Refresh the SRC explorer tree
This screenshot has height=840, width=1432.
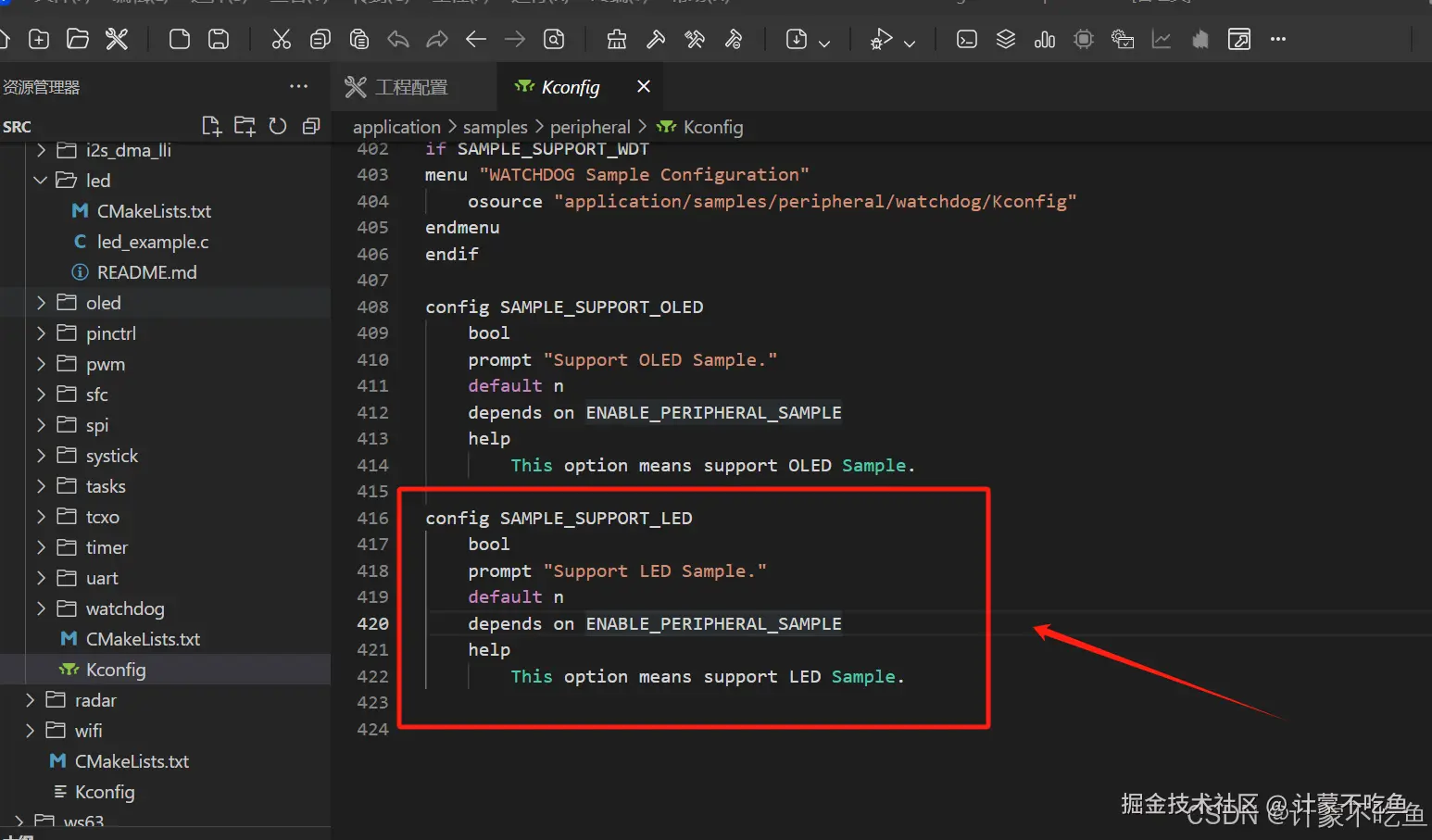[278, 126]
